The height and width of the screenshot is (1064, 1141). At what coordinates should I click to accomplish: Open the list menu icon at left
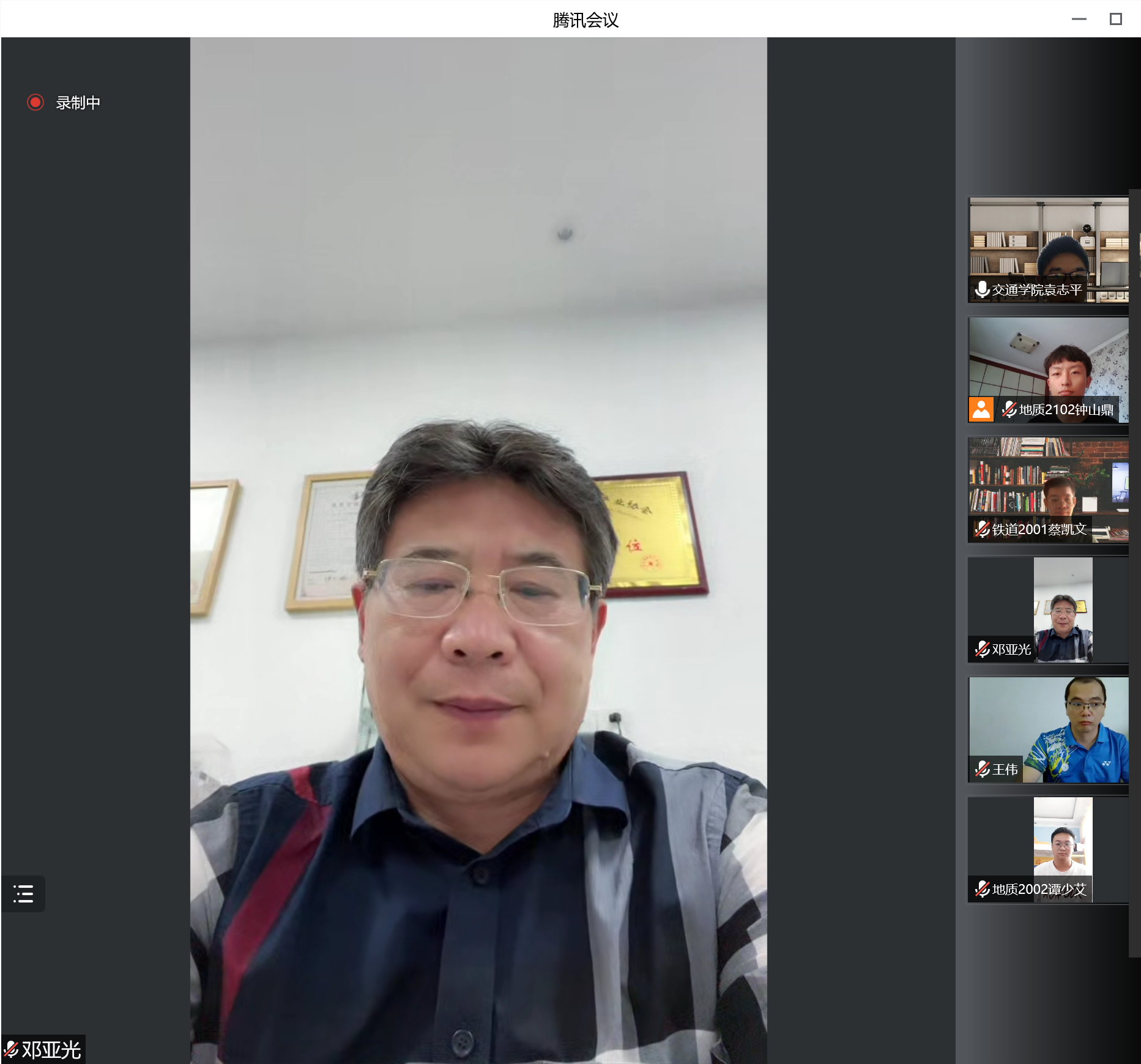(x=23, y=894)
